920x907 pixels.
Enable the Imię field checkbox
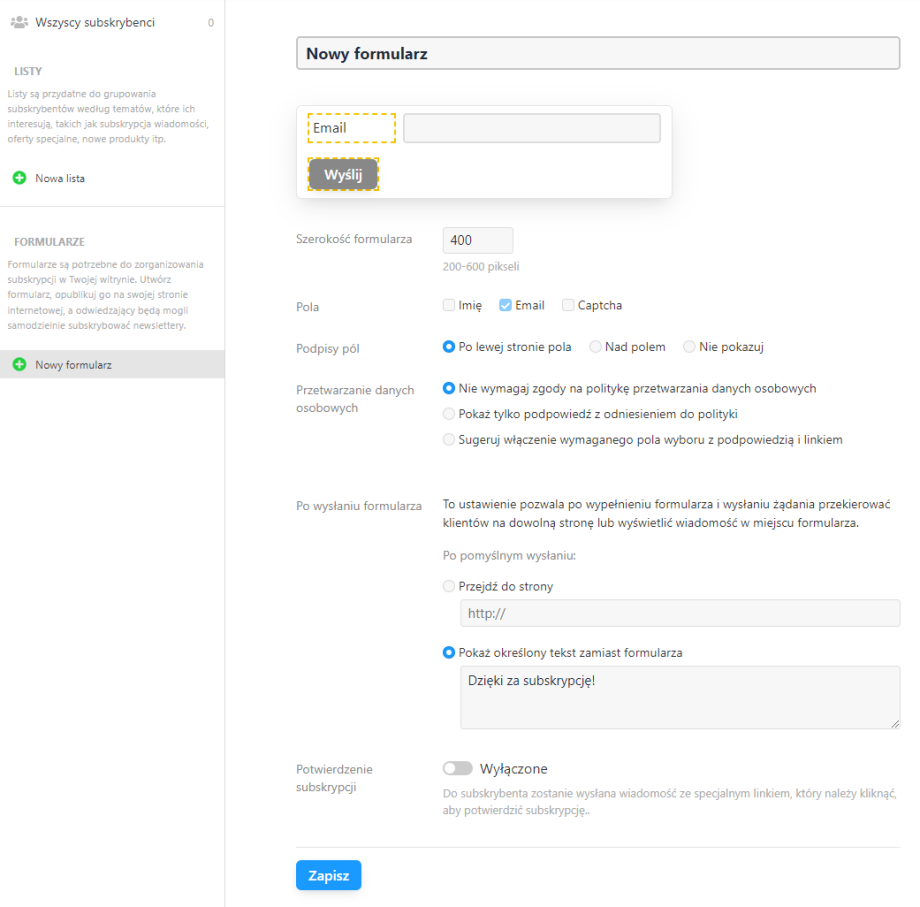point(449,305)
